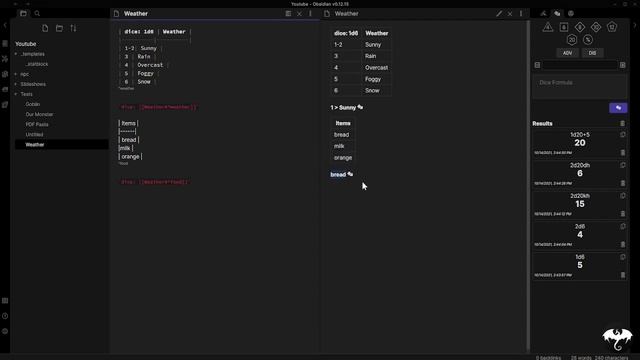640x360 pixels.
Task: Close the right Weather preview pane
Action: point(510,13)
